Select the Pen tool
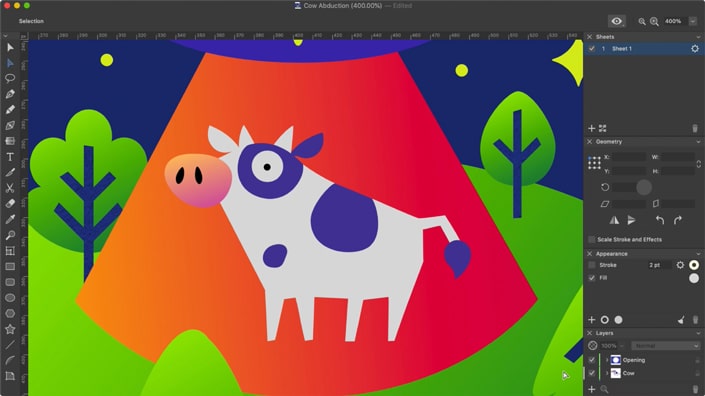 10,94
